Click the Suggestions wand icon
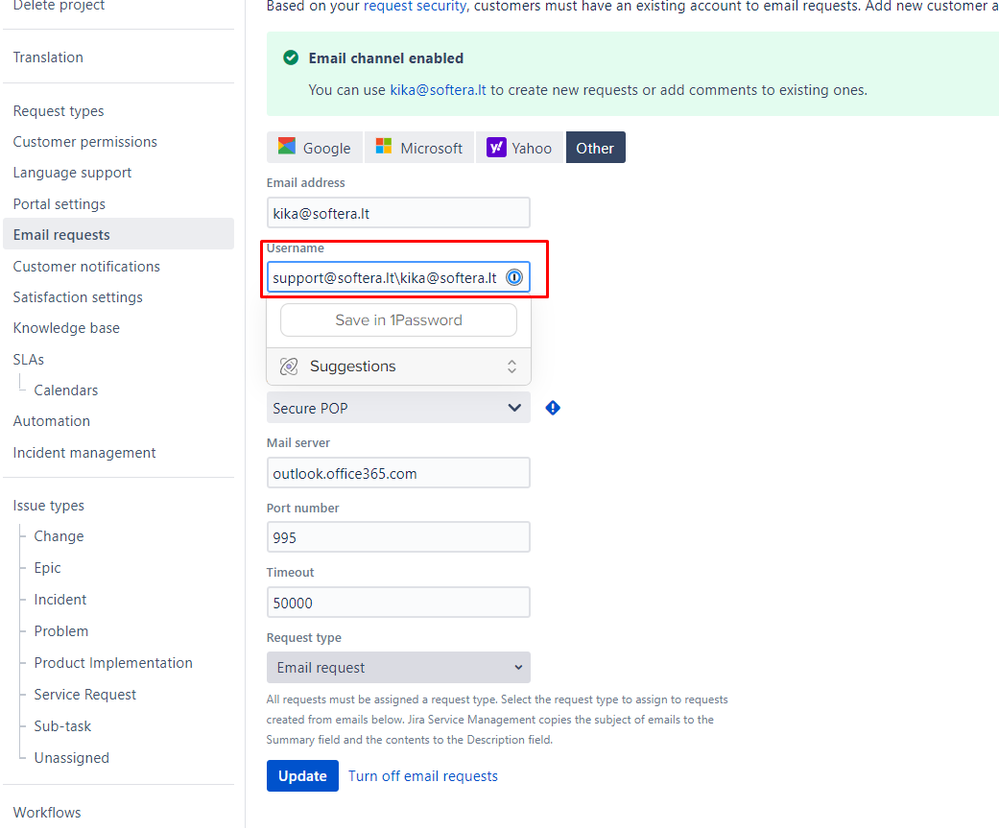 coord(289,366)
